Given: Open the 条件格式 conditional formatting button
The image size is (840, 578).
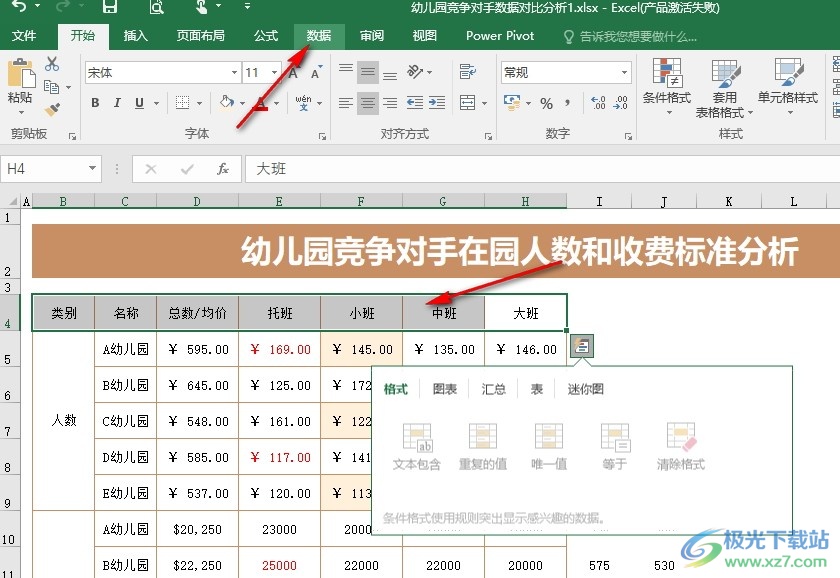Looking at the screenshot, I should coord(667,88).
